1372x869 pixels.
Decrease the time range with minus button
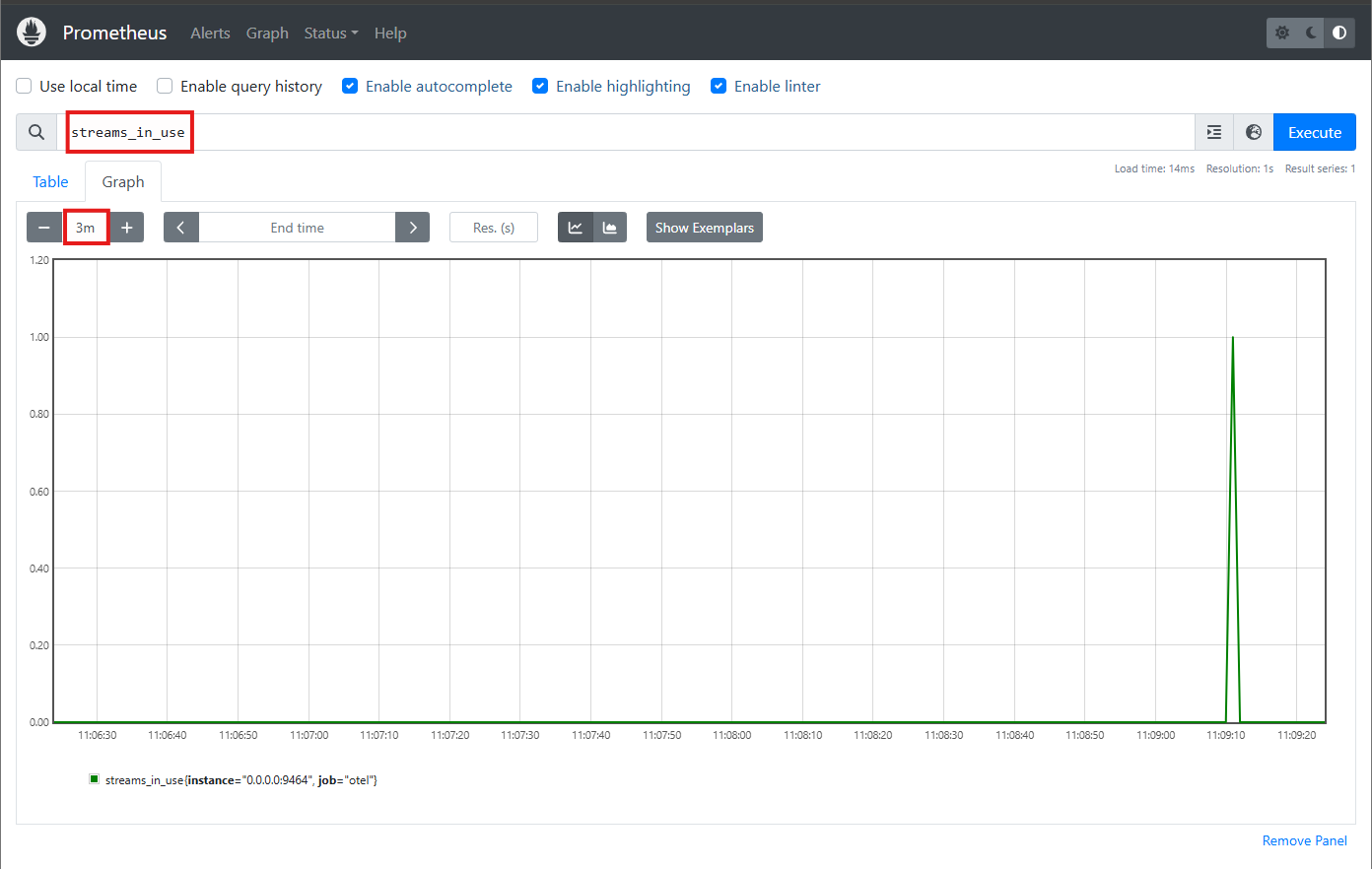[x=44, y=228]
